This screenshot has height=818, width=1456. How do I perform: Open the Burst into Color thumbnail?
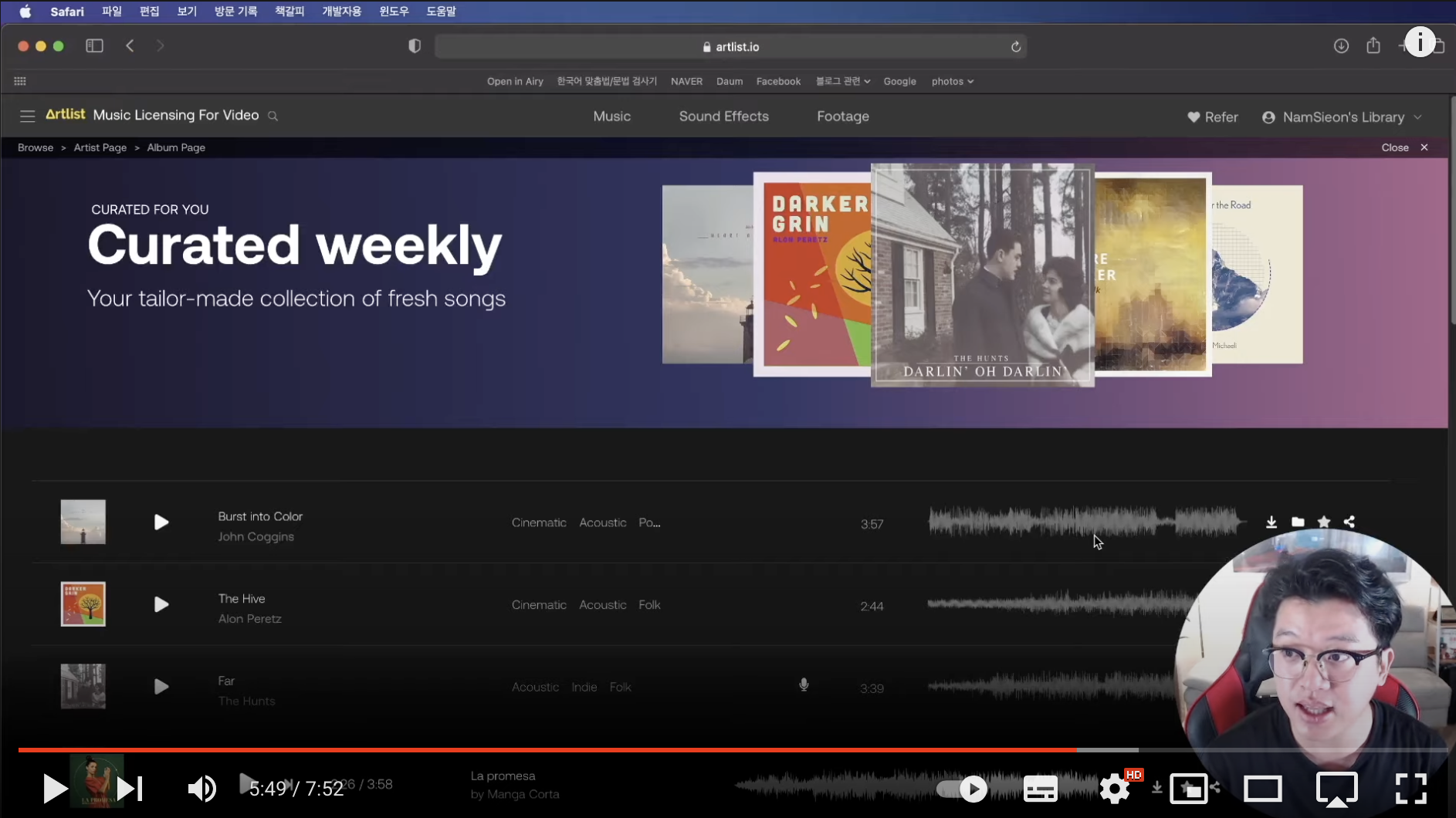coord(83,522)
